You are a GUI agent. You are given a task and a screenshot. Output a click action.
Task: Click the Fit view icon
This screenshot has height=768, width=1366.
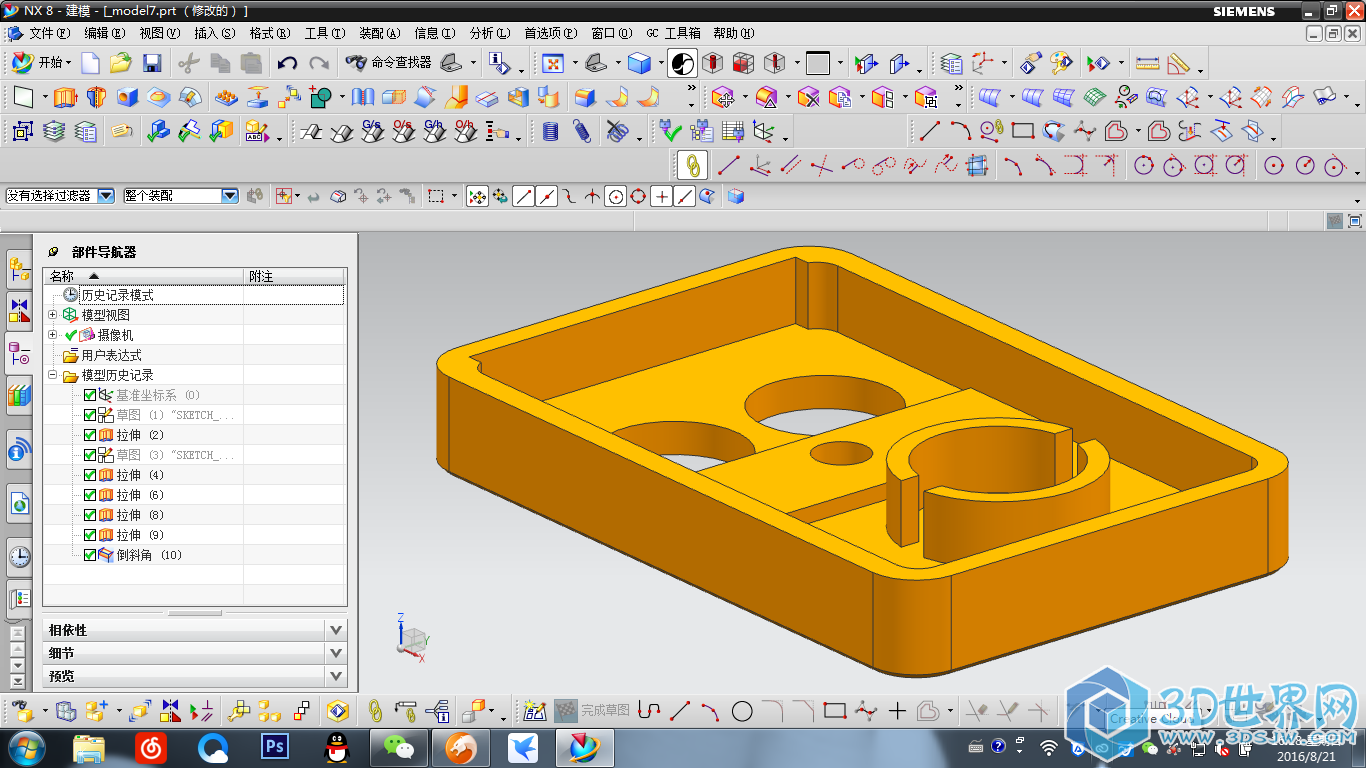coord(552,63)
